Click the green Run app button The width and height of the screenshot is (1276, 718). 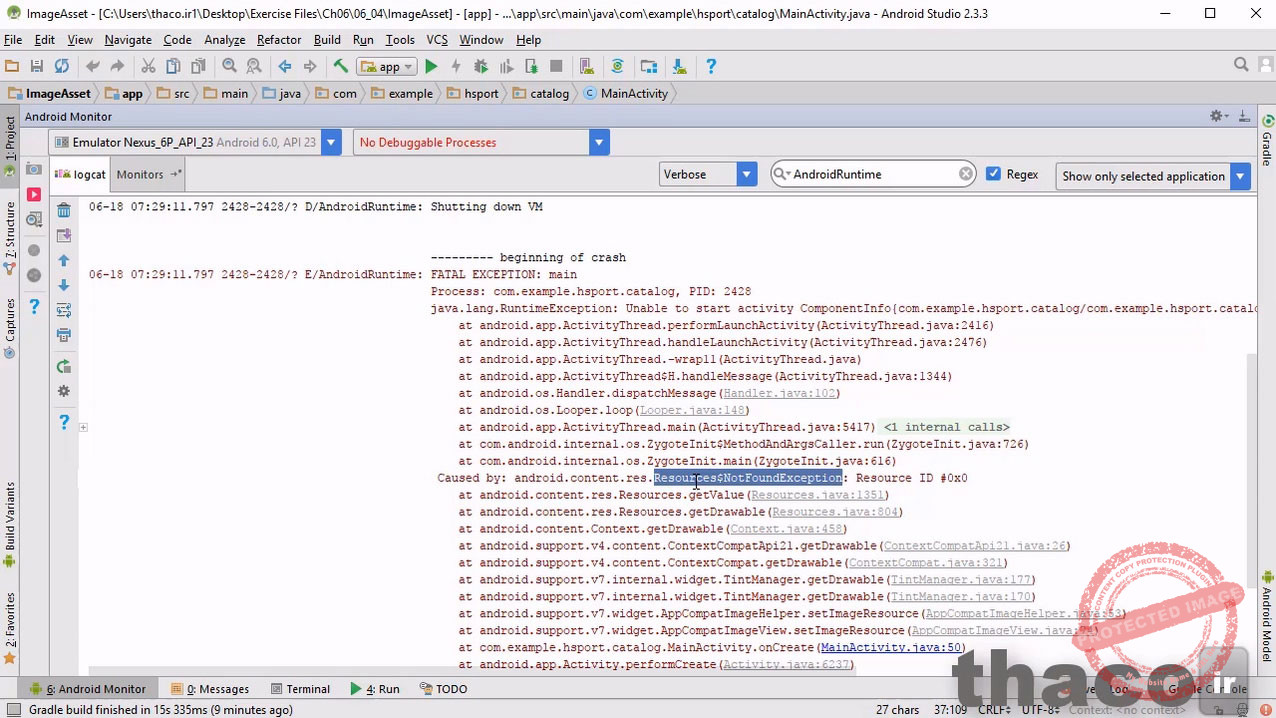coord(431,66)
